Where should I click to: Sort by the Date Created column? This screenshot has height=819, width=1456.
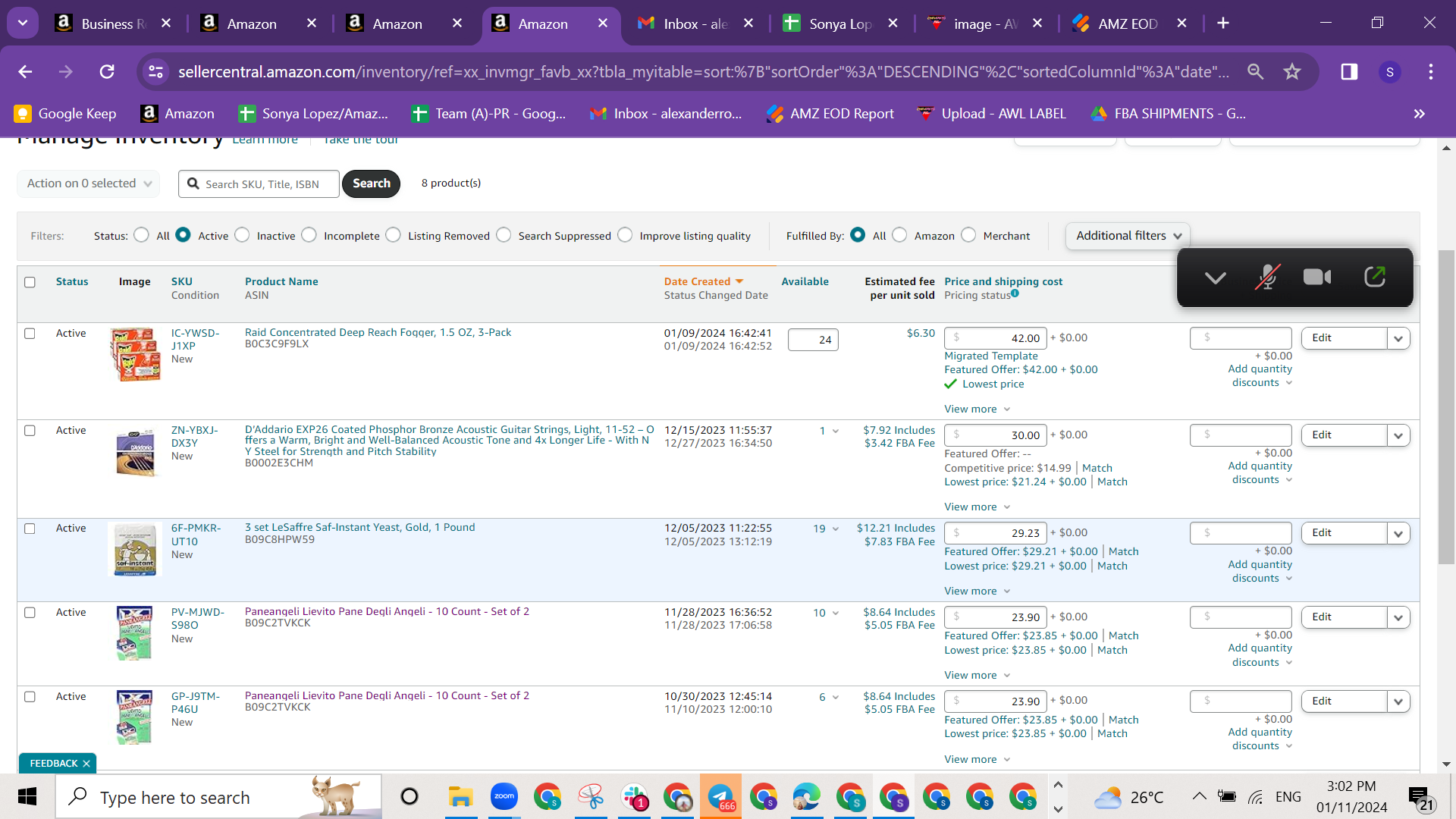(x=697, y=281)
